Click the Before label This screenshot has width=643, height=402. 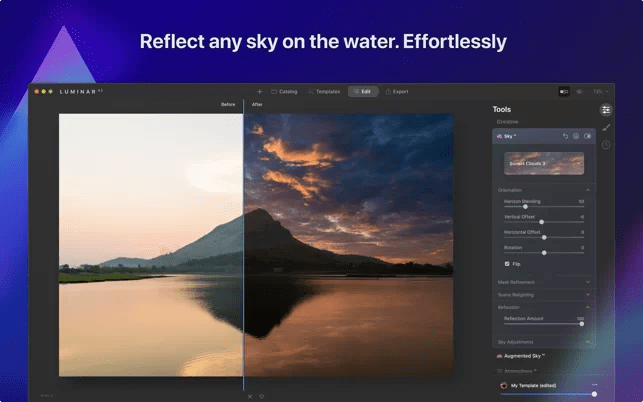tap(228, 105)
